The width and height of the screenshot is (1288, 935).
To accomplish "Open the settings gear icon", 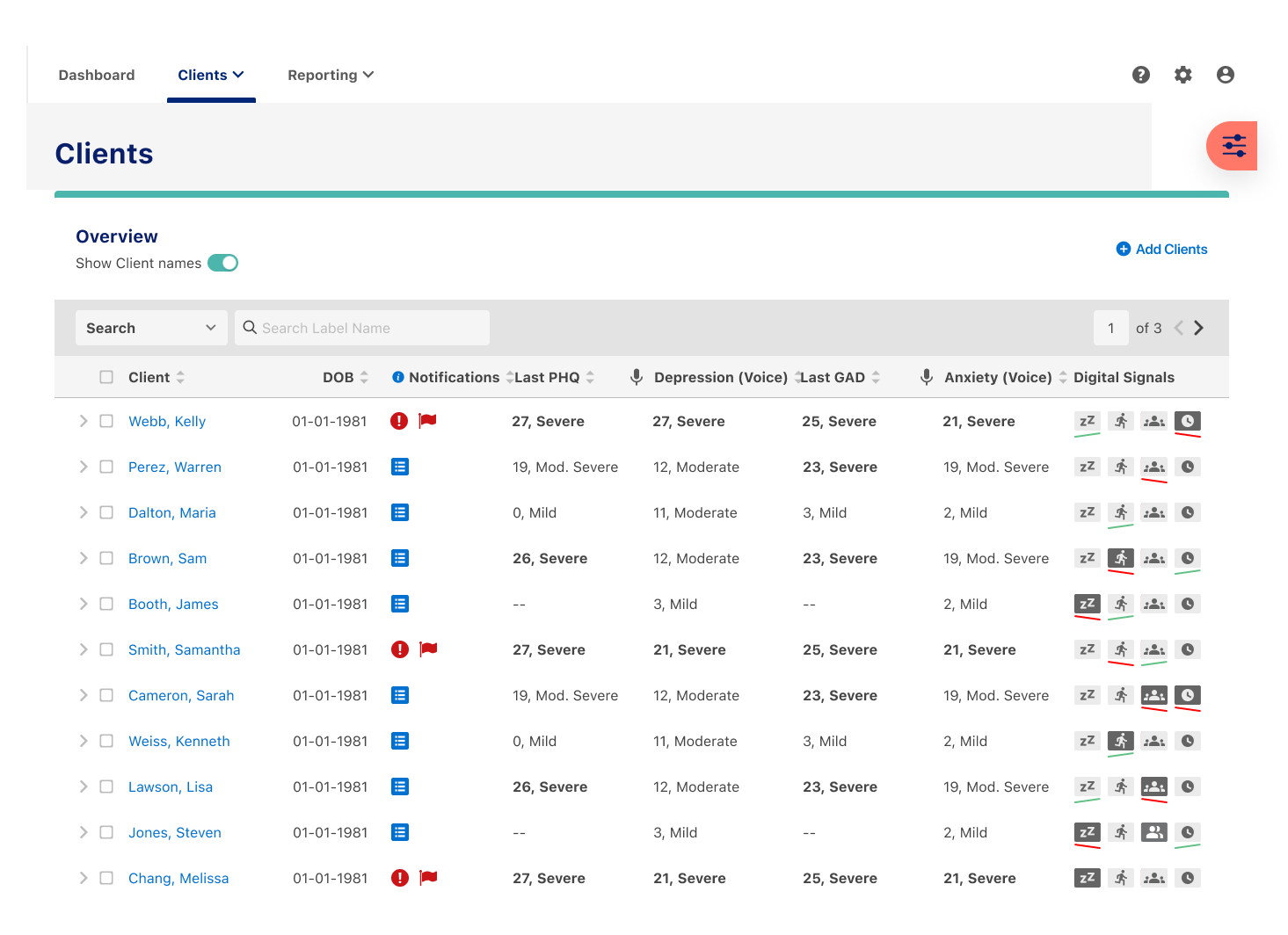I will (1183, 75).
